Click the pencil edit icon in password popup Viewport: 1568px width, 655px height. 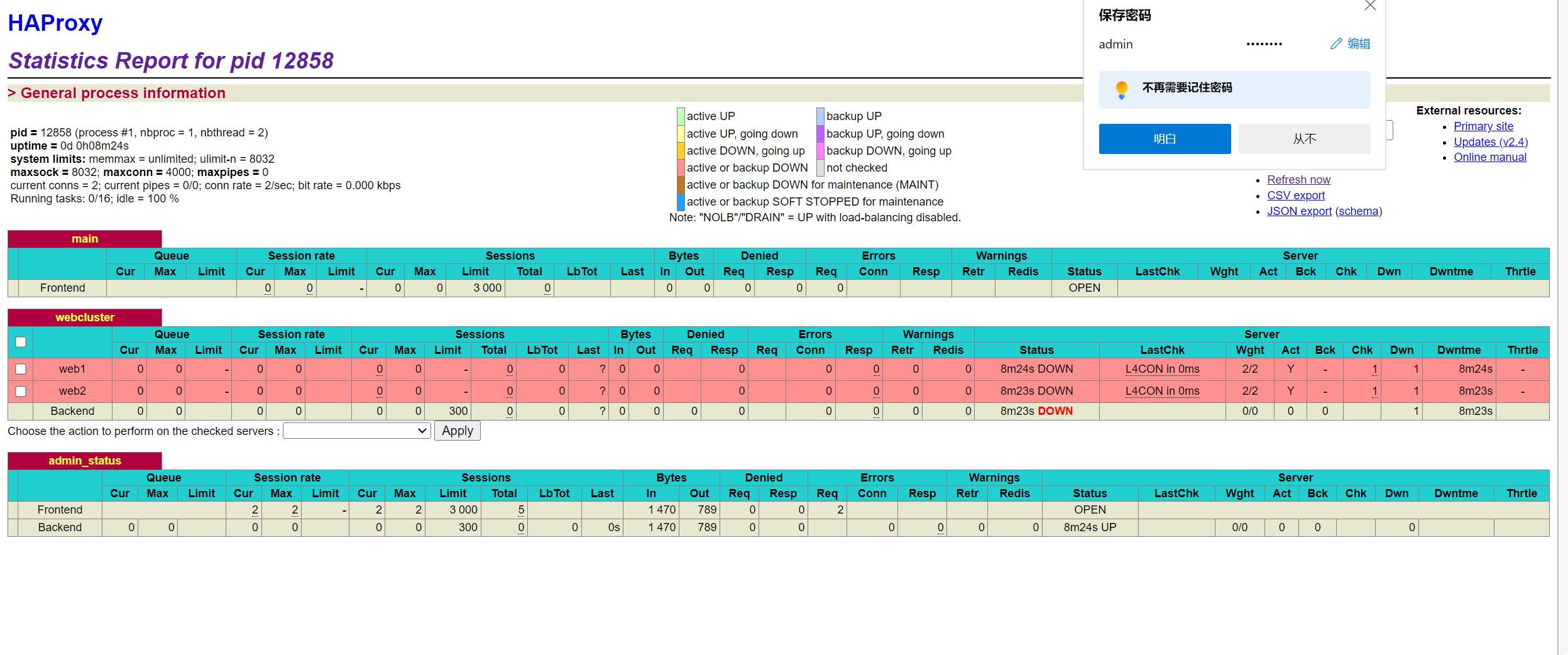point(1336,44)
